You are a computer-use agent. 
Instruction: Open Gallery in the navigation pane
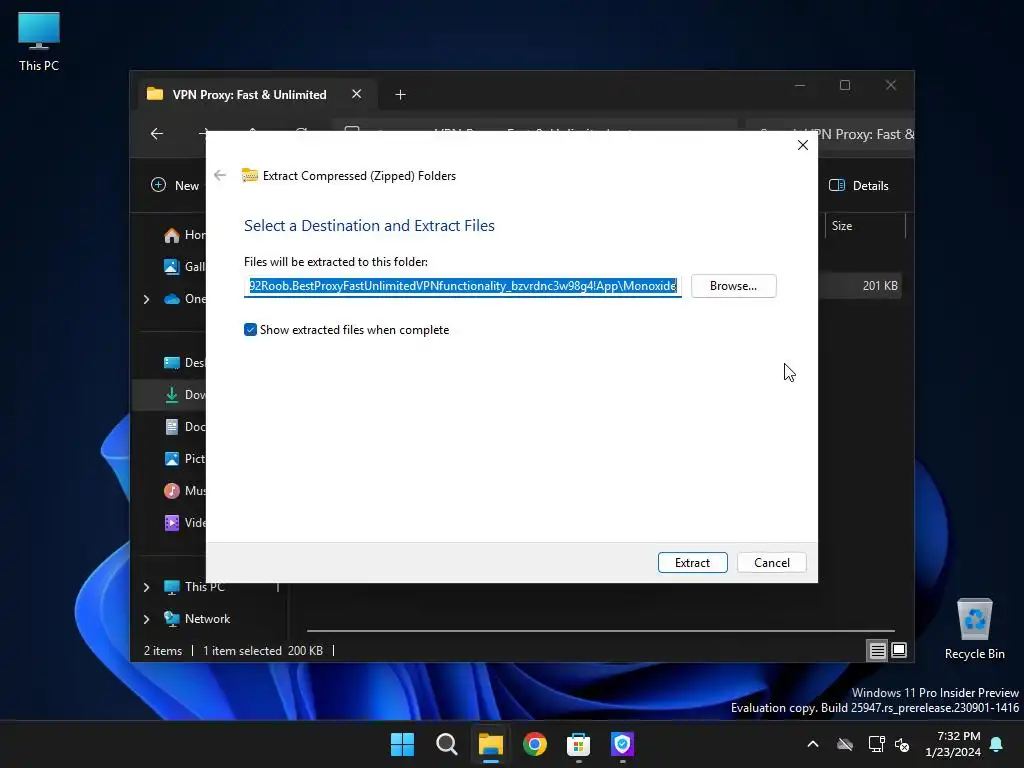click(184, 266)
